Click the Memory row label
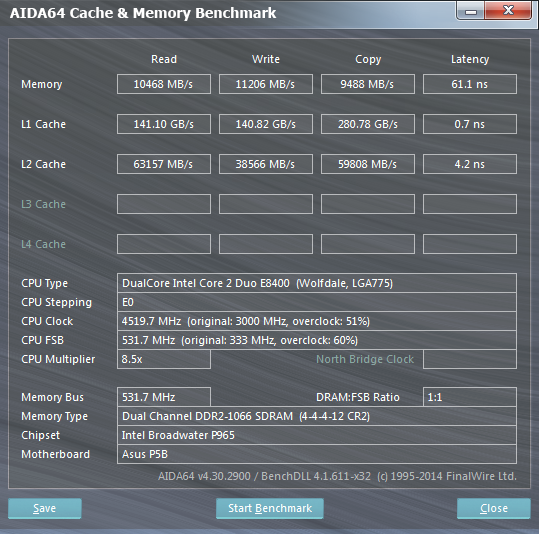Image resolution: width=539 pixels, height=534 pixels. click(42, 84)
